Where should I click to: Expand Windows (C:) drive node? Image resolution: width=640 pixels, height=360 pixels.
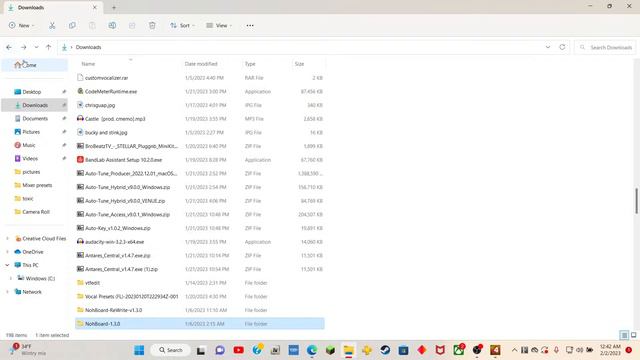[11, 278]
